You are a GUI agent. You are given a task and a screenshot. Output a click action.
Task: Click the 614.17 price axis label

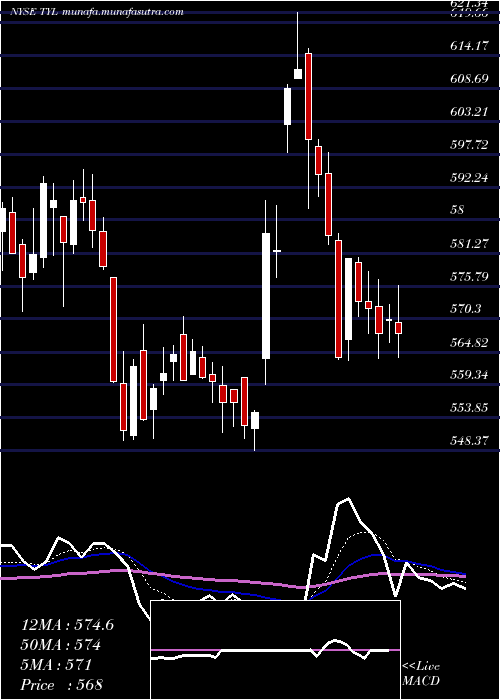[471, 46]
